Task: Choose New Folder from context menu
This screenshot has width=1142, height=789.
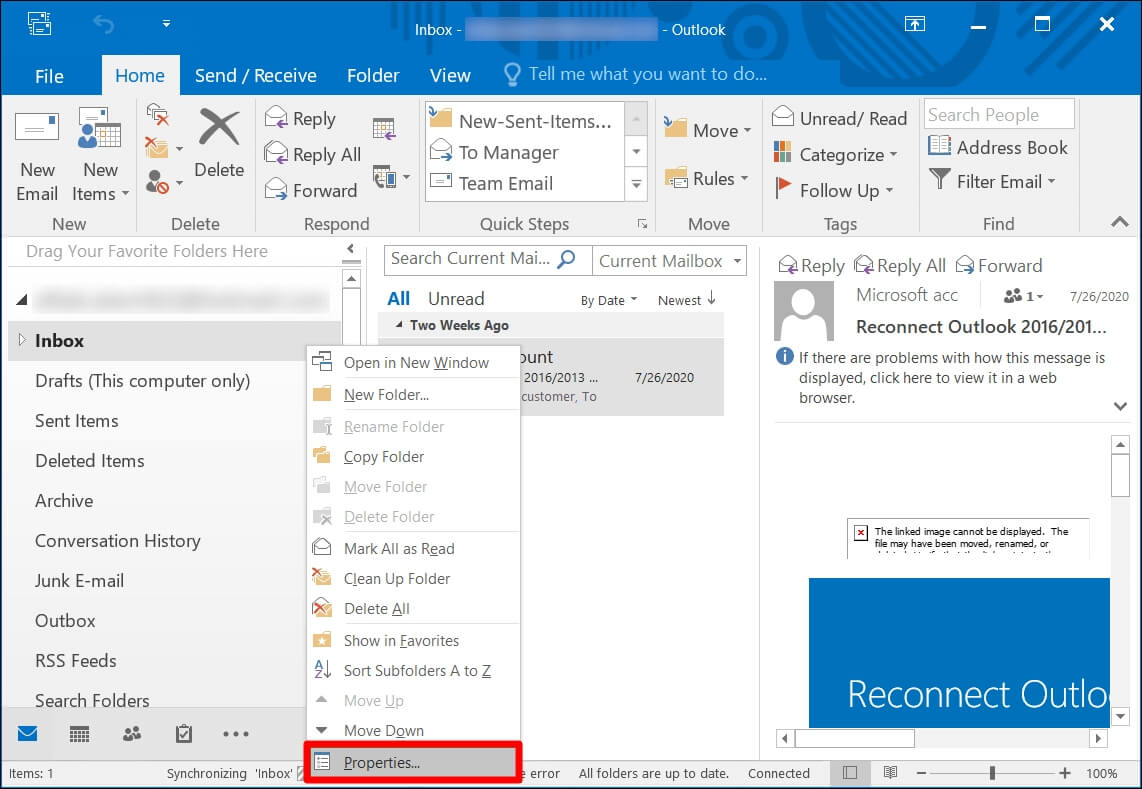Action: click(414, 395)
